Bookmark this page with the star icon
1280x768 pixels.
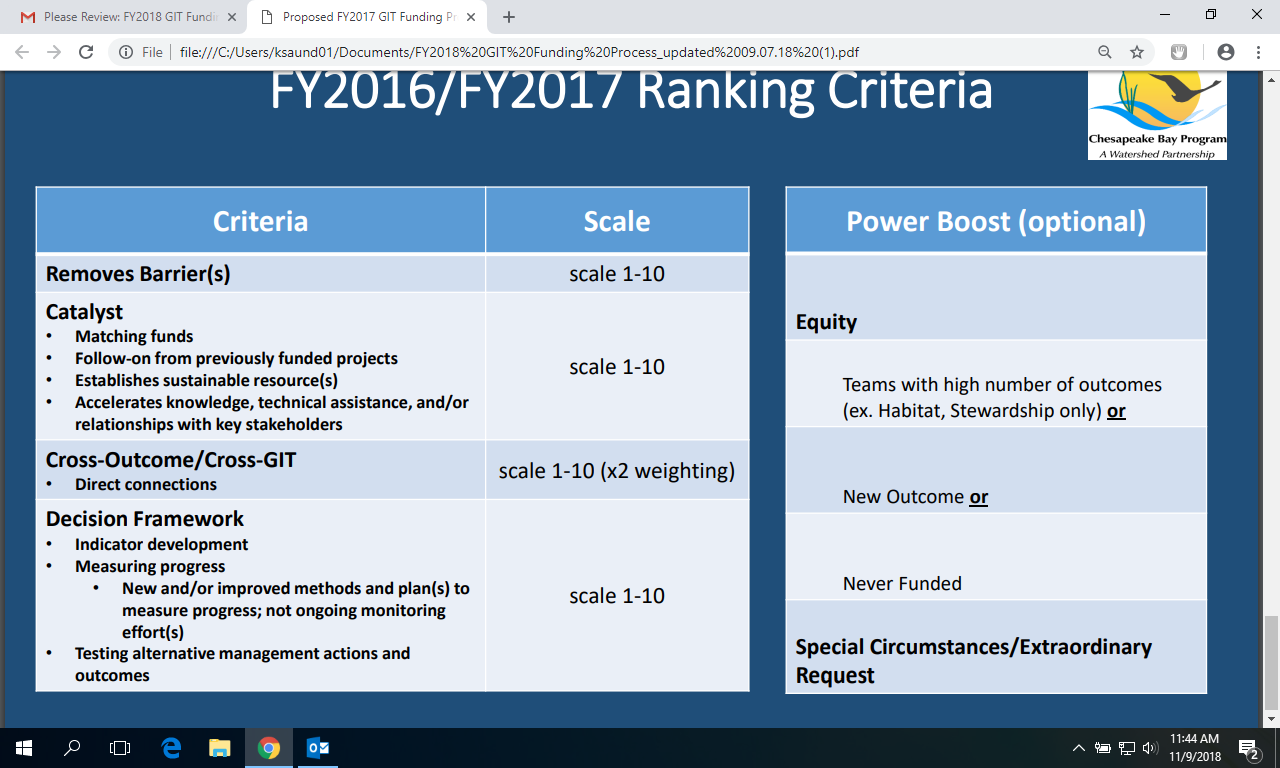click(1136, 52)
